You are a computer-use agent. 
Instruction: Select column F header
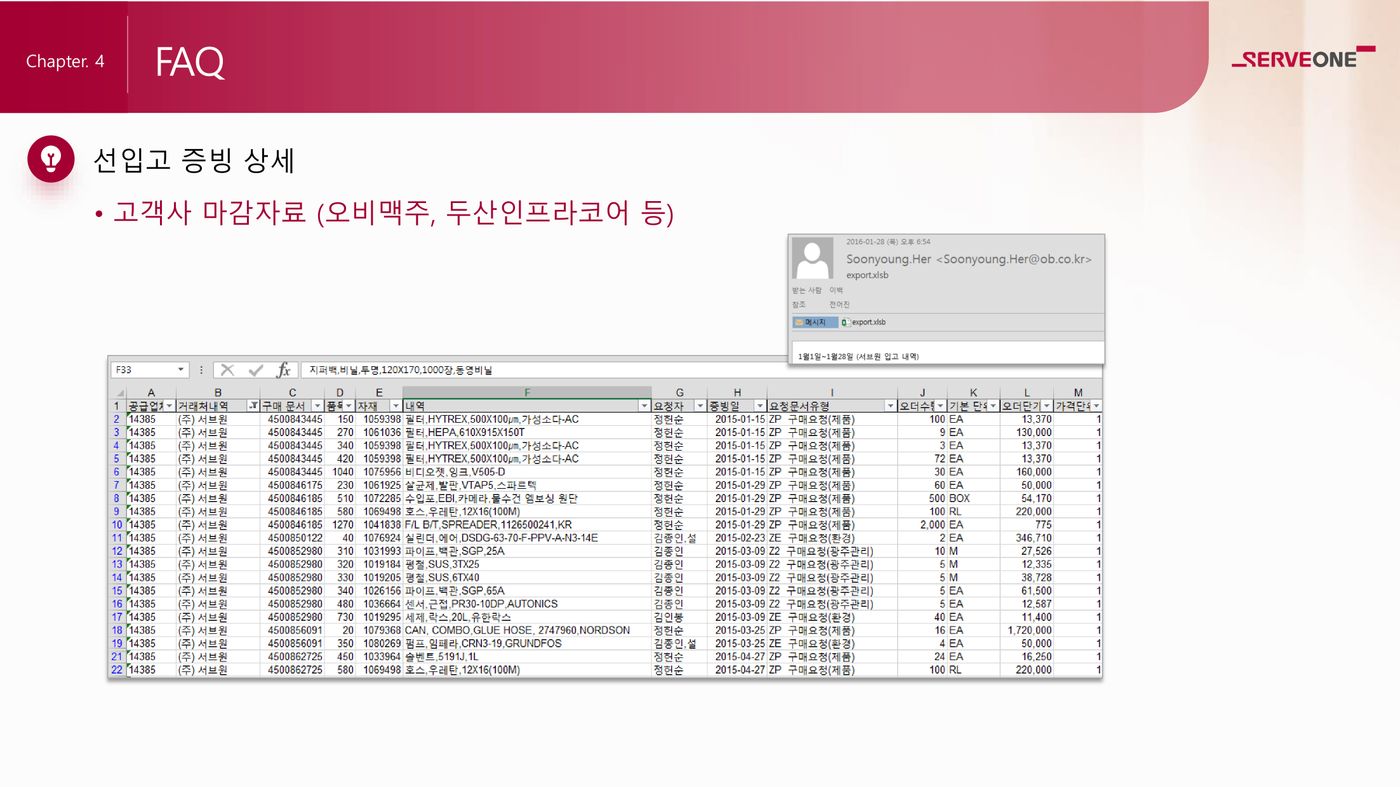[527, 392]
